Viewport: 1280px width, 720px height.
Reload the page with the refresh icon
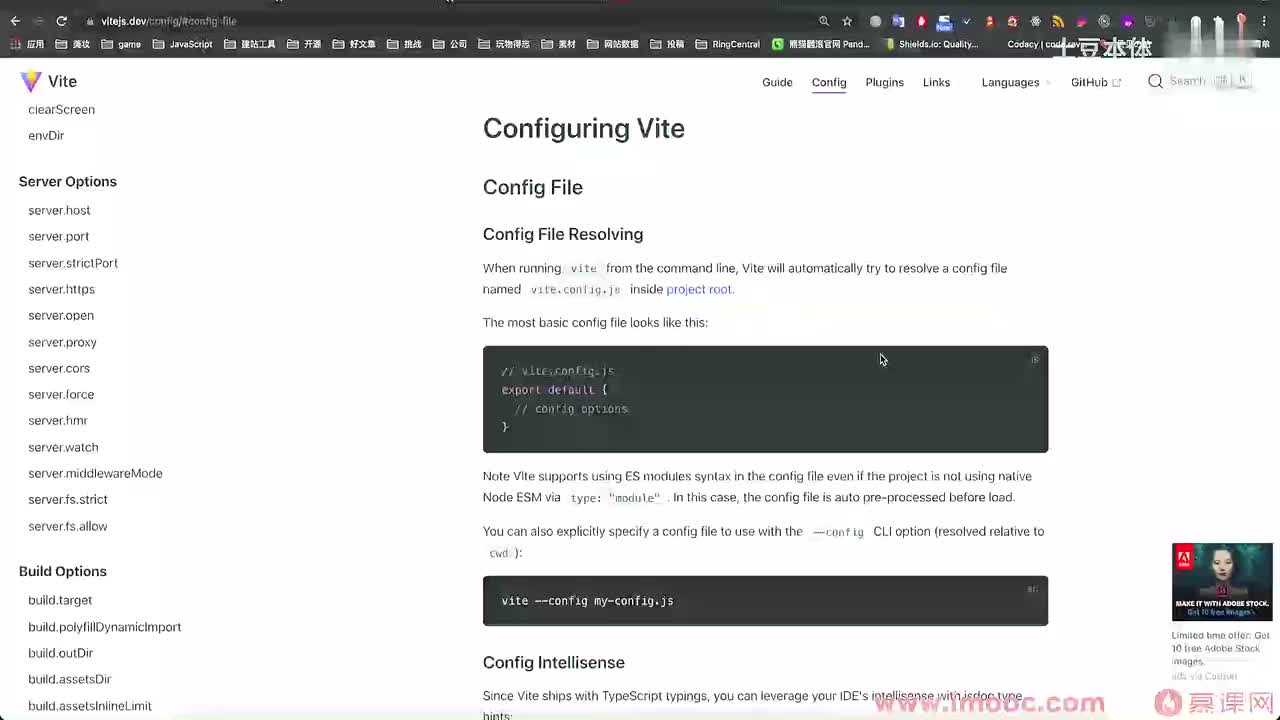coord(61,21)
